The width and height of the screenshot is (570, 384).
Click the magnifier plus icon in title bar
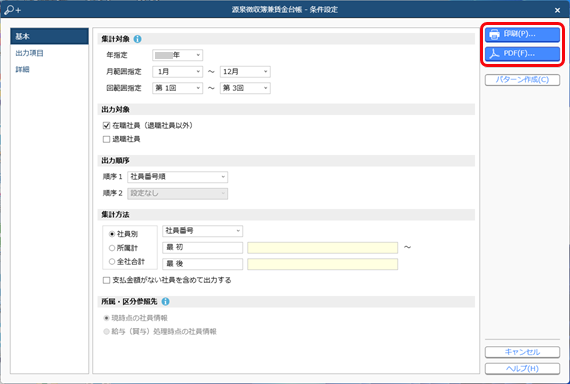click(13, 10)
